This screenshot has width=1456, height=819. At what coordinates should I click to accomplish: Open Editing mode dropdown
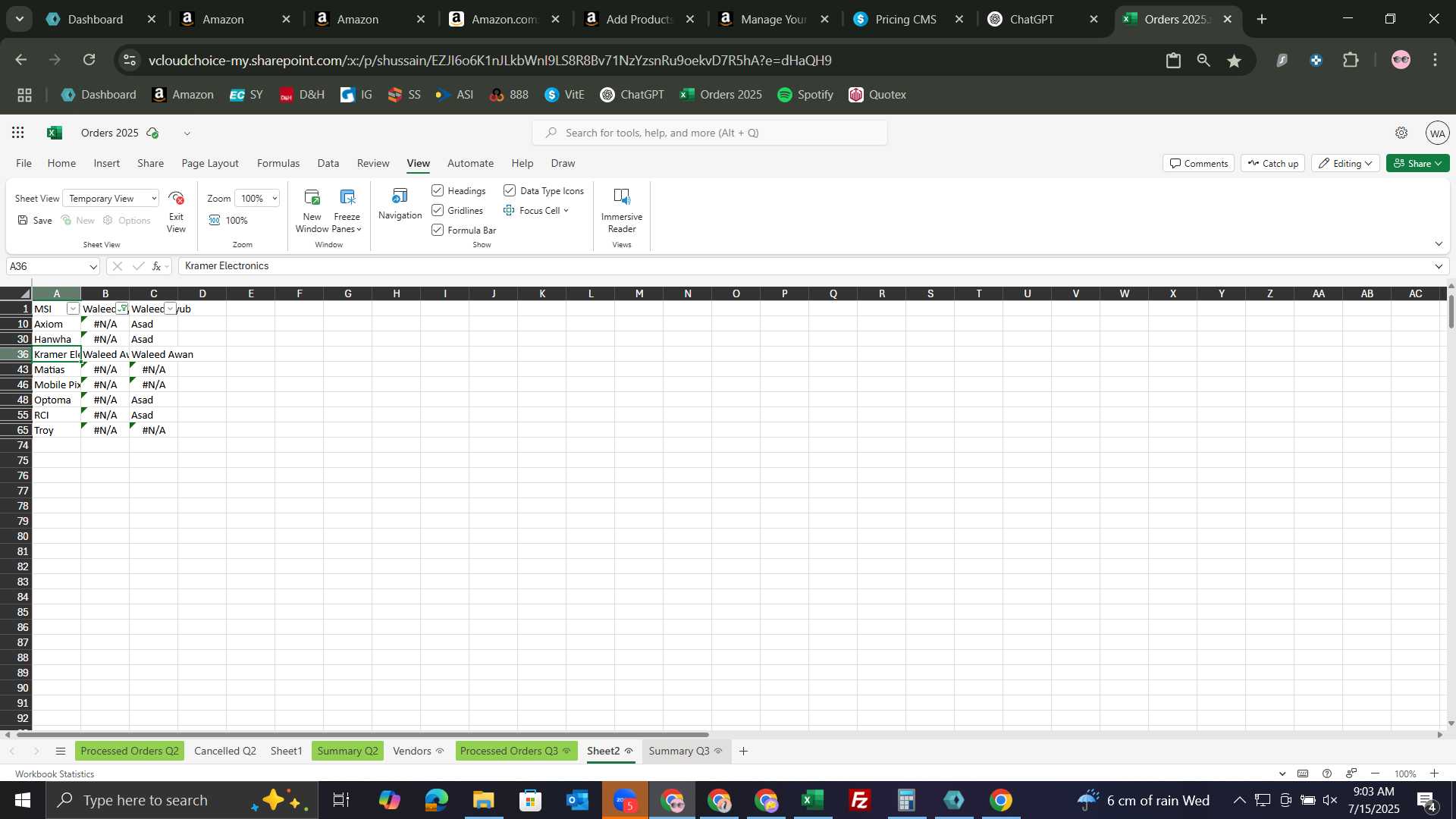pyautogui.click(x=1345, y=163)
